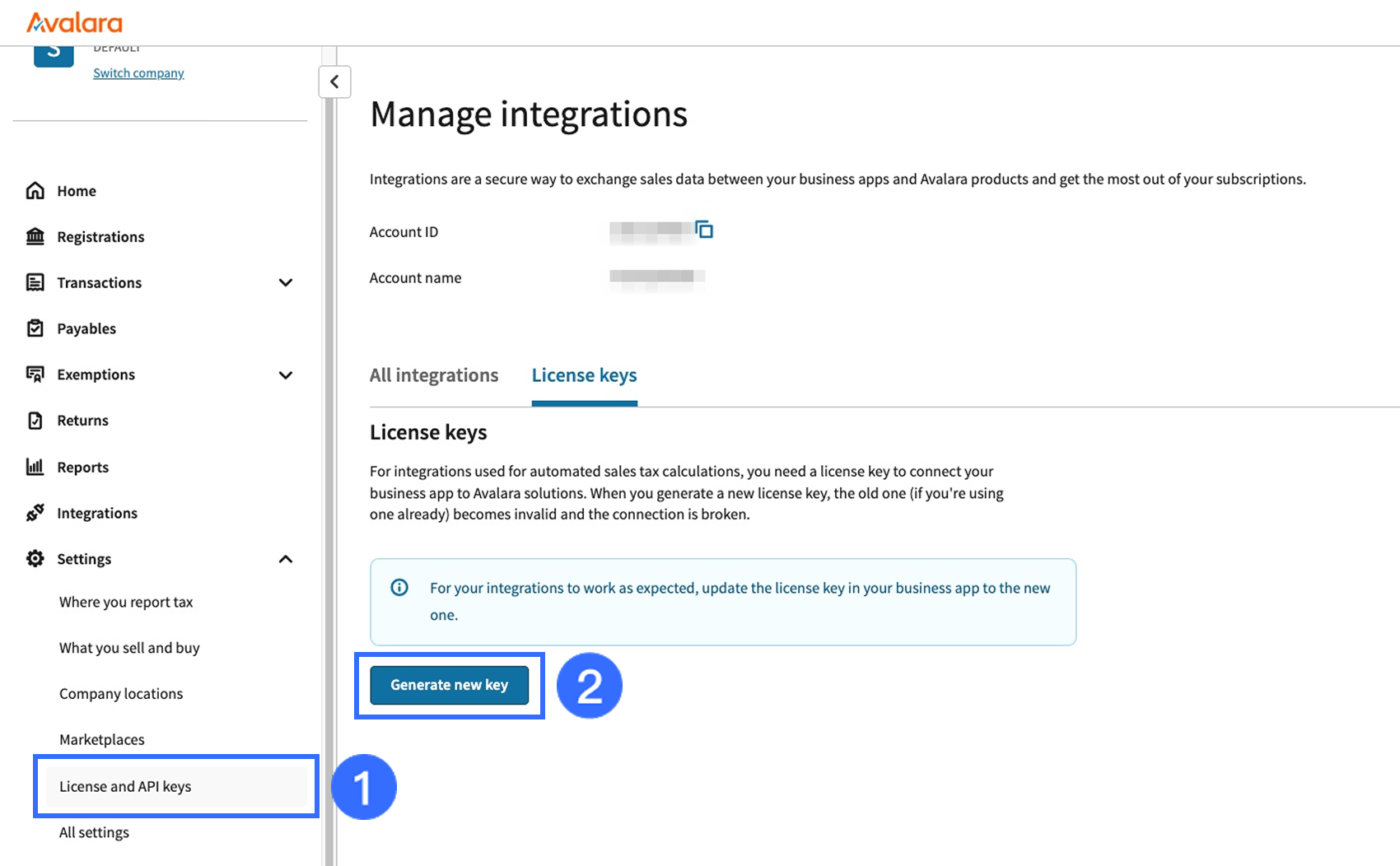Click the Reports bar chart icon
The width and height of the screenshot is (1400, 866).
coord(35,467)
